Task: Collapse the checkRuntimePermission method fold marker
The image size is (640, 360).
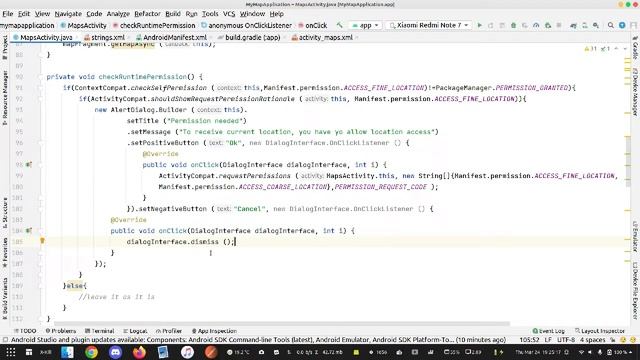Action: [x=40, y=77]
